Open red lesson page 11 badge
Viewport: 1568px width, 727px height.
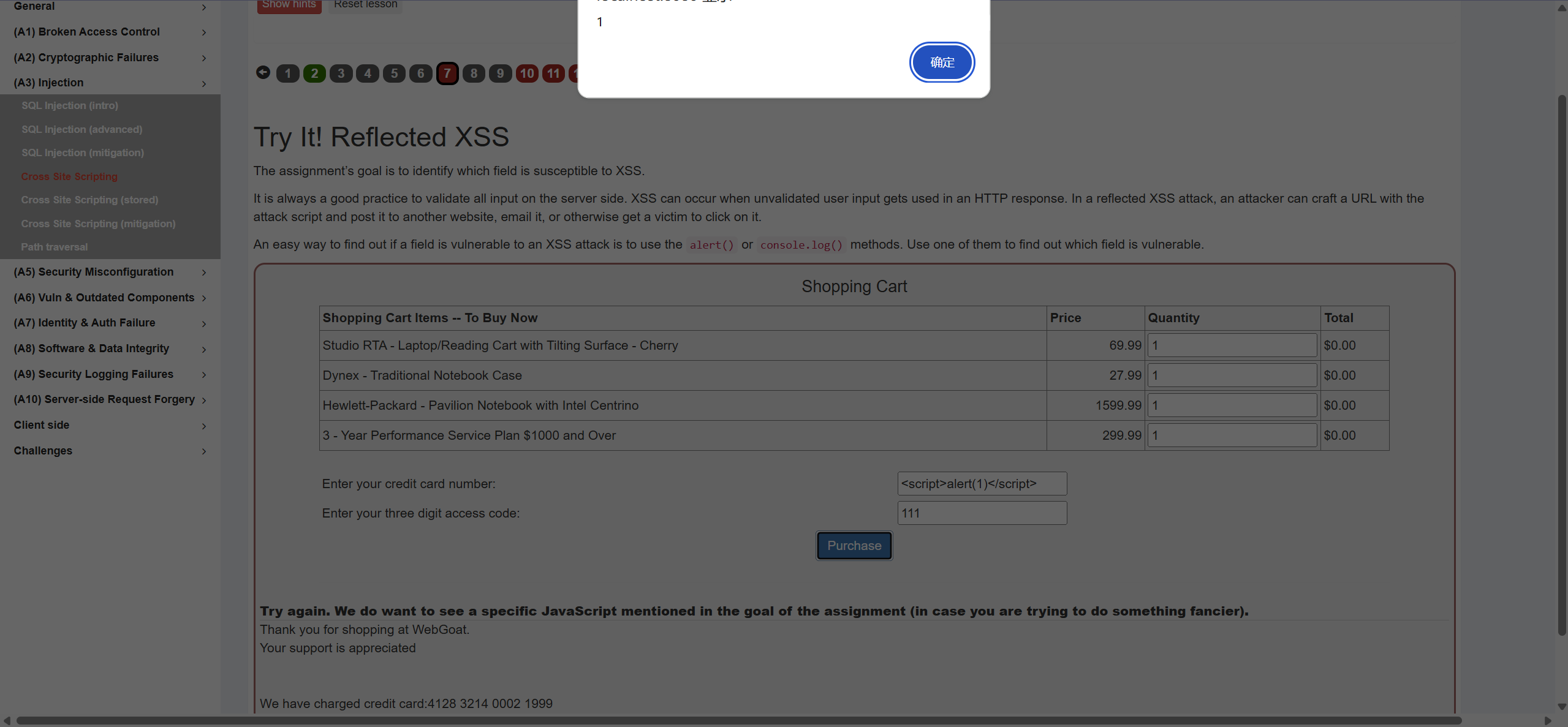(x=553, y=73)
